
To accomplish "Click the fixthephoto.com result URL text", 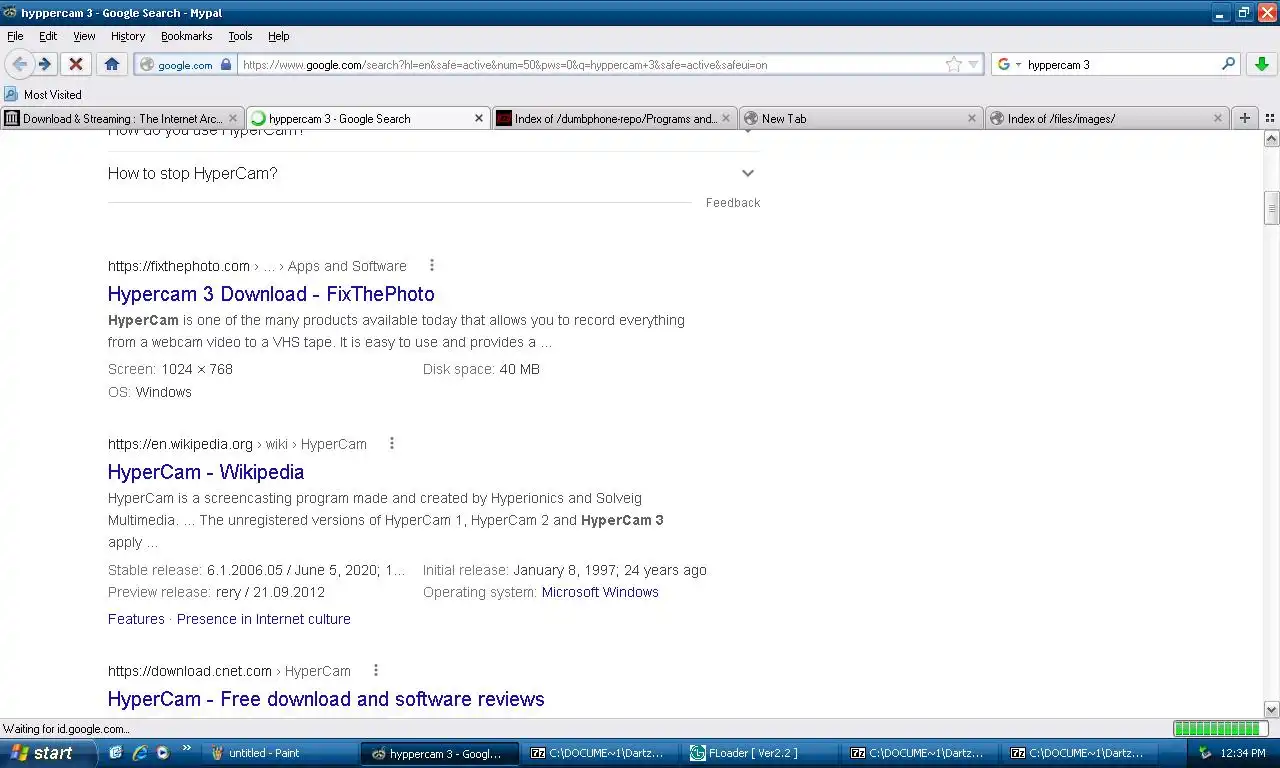I will click(x=179, y=266).
